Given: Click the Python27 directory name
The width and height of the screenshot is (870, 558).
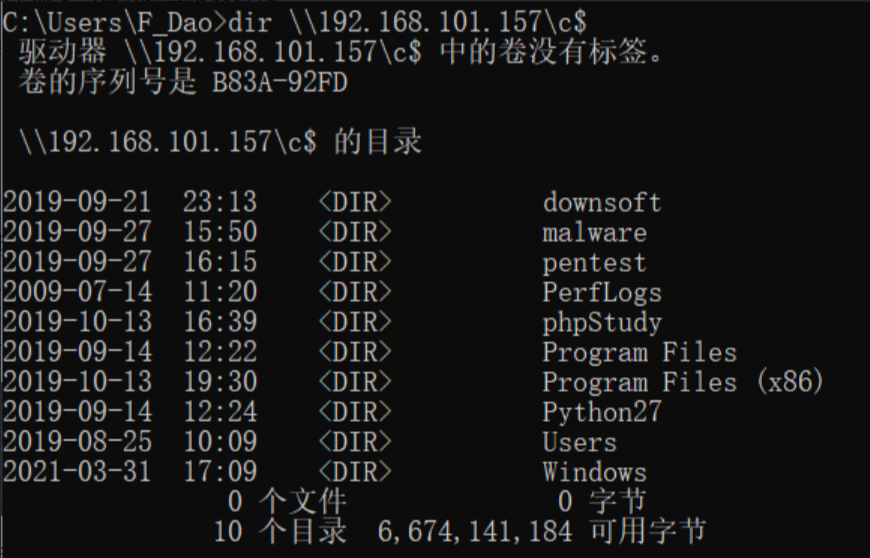Looking at the screenshot, I should click(602, 412).
